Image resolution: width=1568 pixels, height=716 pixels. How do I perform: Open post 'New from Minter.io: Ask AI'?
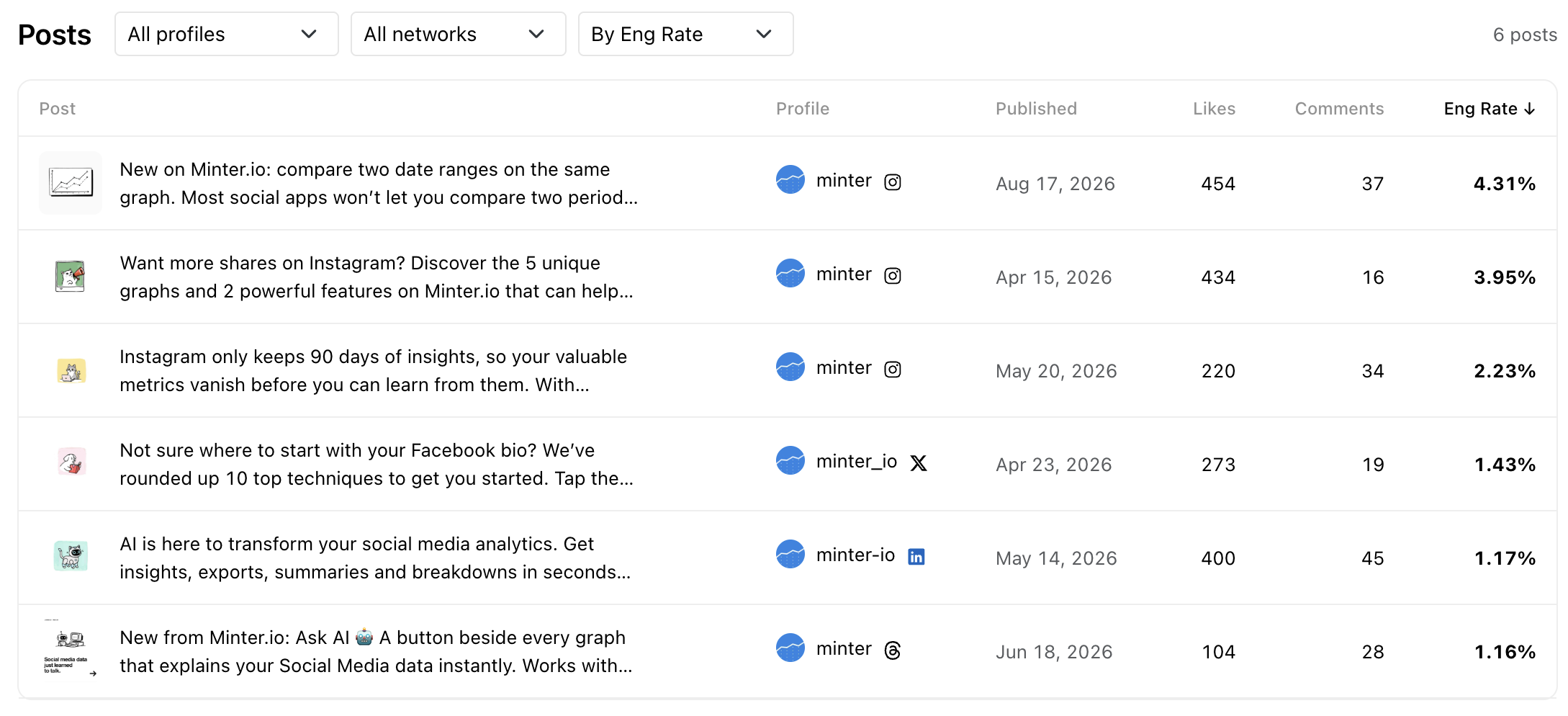click(376, 651)
